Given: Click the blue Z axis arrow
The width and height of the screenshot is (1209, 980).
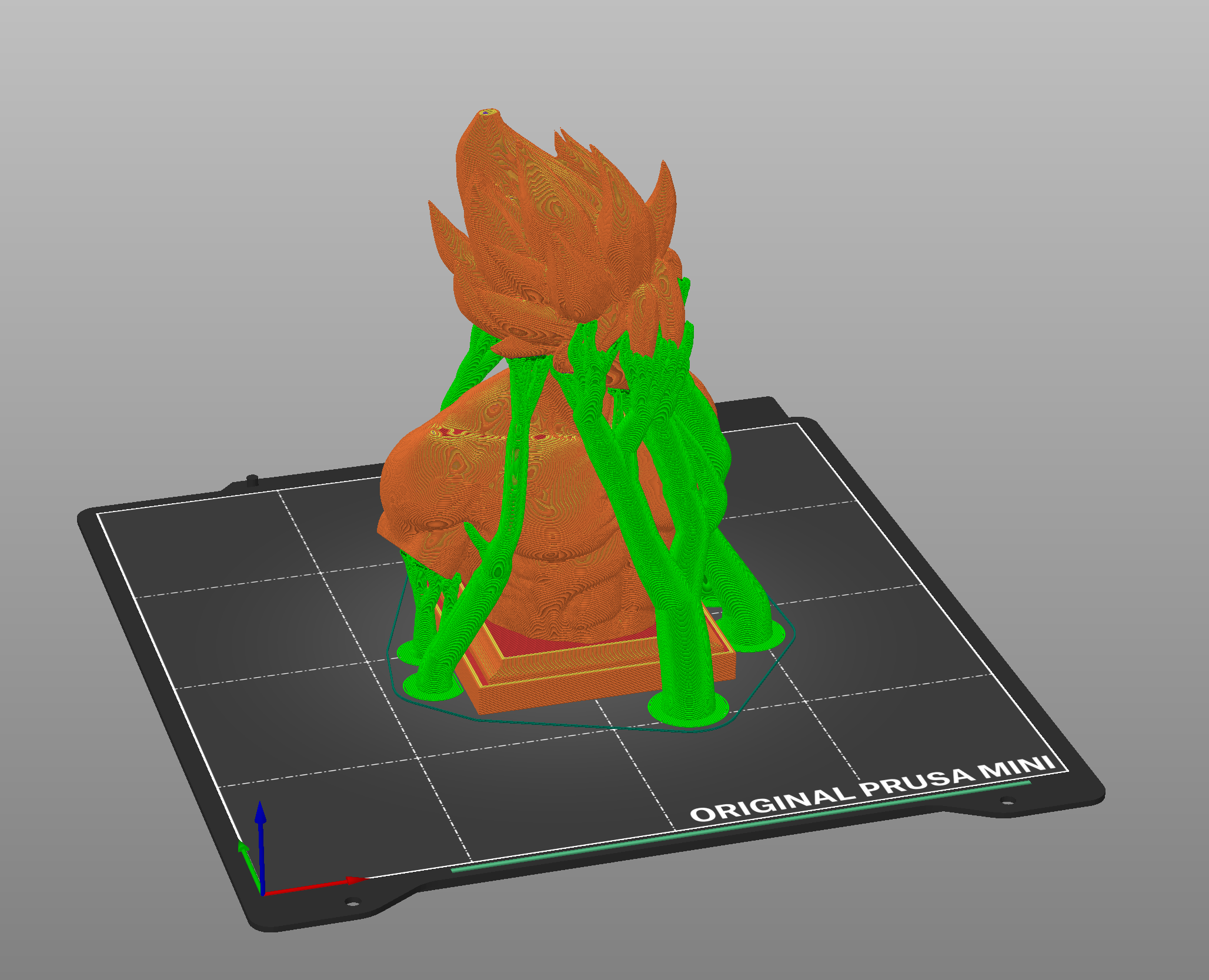Looking at the screenshot, I should (260, 847).
